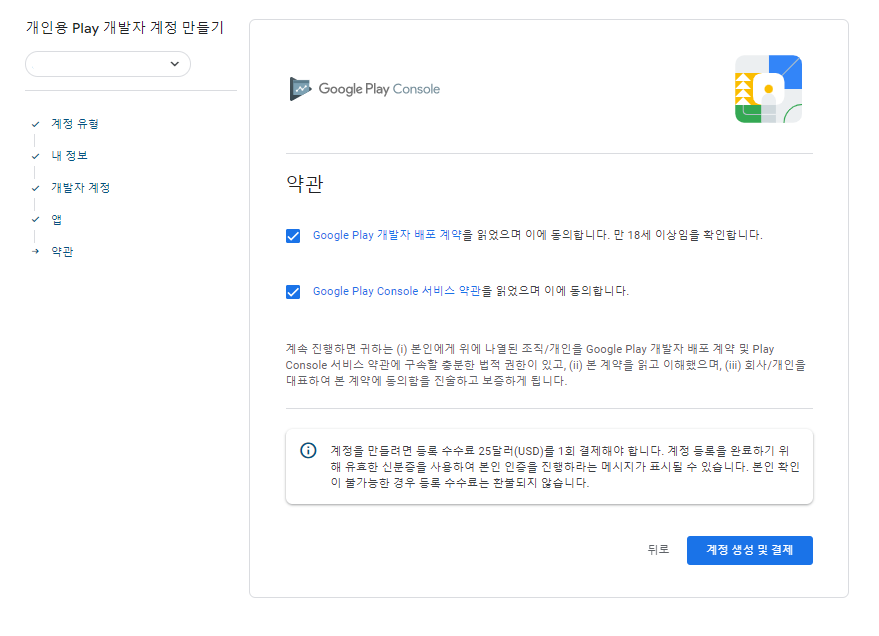
Task: Click the 계정 생성 및 결제 button
Action: [x=750, y=550]
